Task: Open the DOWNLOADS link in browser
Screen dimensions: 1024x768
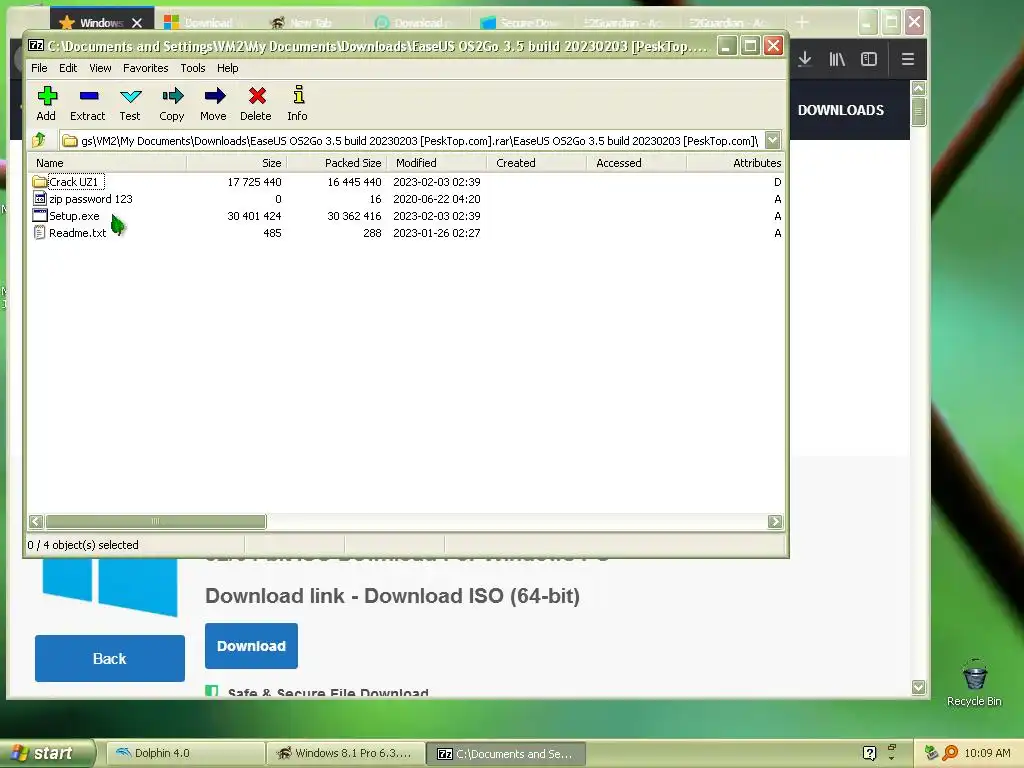Action: (840, 110)
